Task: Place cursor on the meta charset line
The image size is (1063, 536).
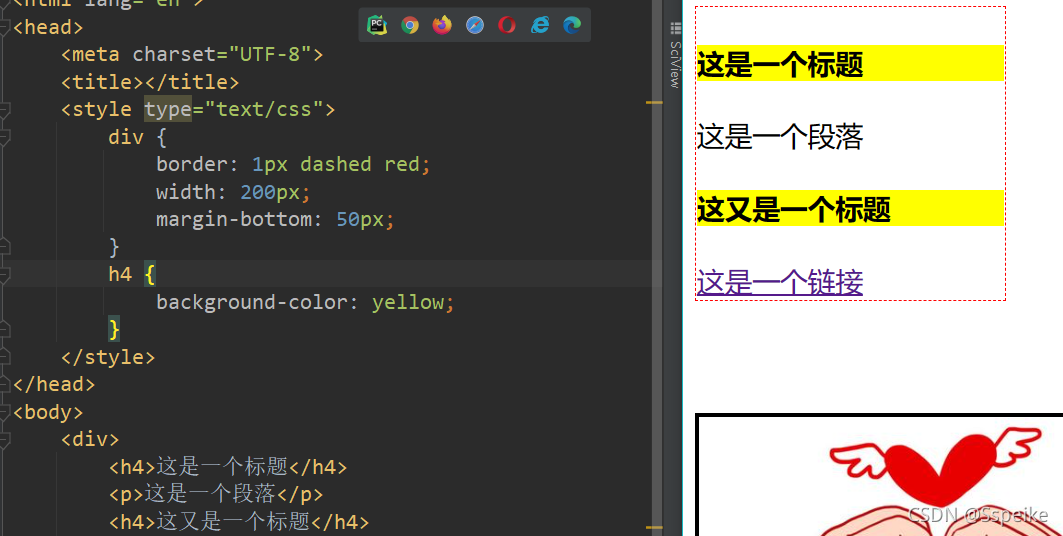Action: click(192, 54)
